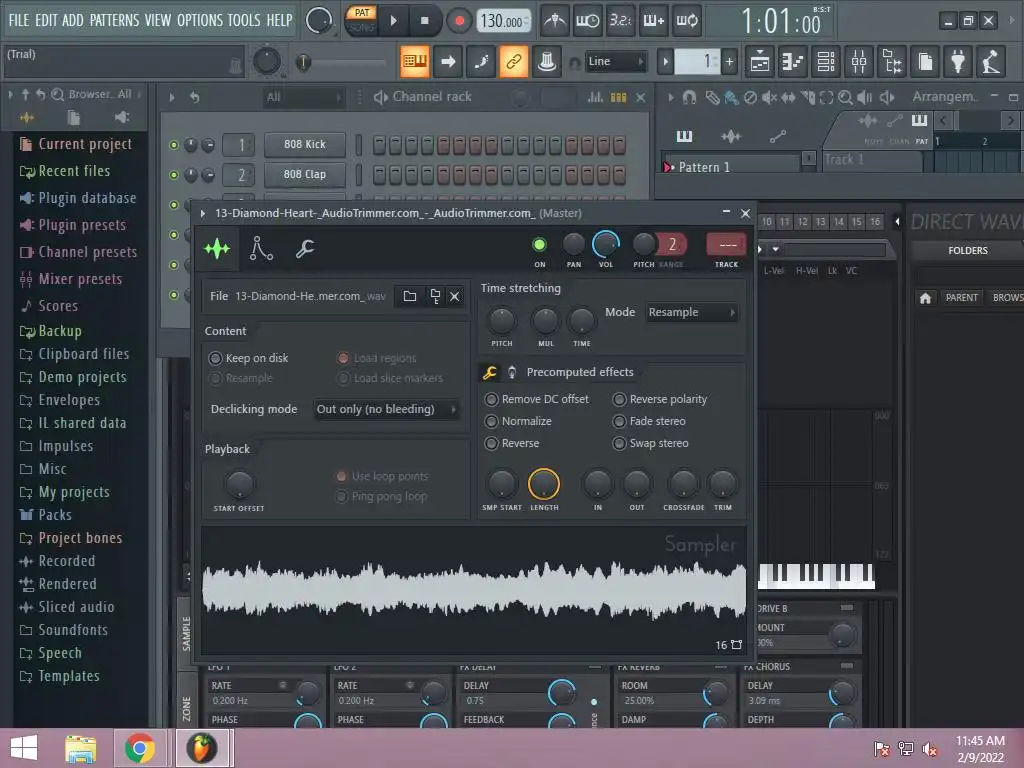Adjust the START OFFSET knob
This screenshot has height=768, width=1024.
[x=240, y=485]
